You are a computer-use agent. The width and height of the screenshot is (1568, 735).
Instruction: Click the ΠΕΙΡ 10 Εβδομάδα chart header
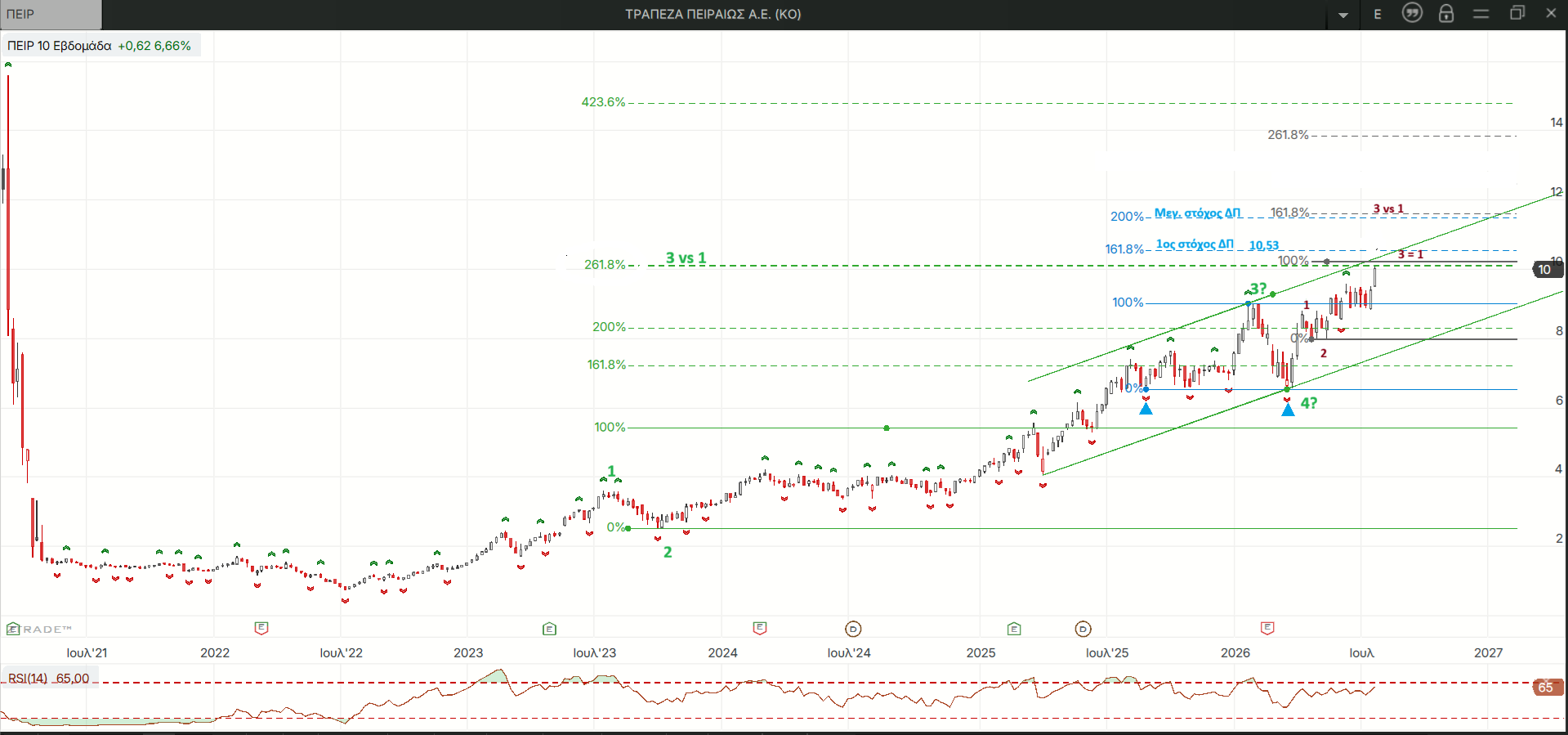pos(60,46)
